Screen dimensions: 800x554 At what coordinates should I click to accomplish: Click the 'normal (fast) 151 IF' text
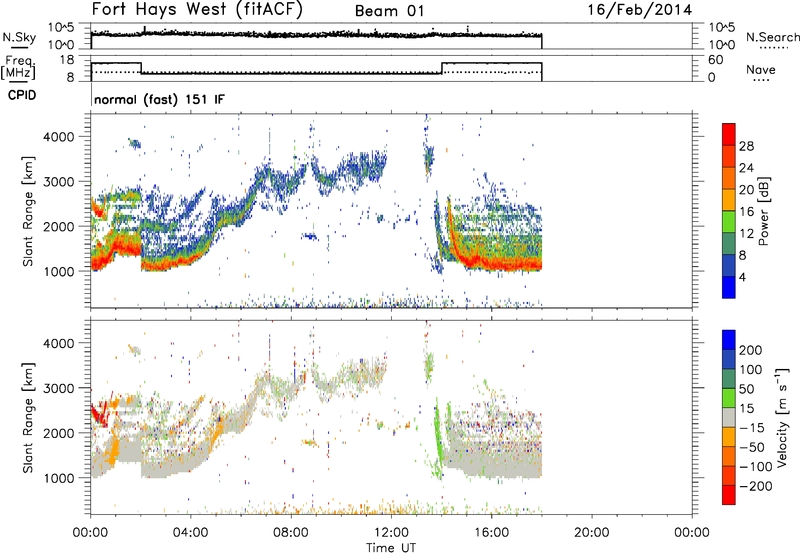point(159,99)
